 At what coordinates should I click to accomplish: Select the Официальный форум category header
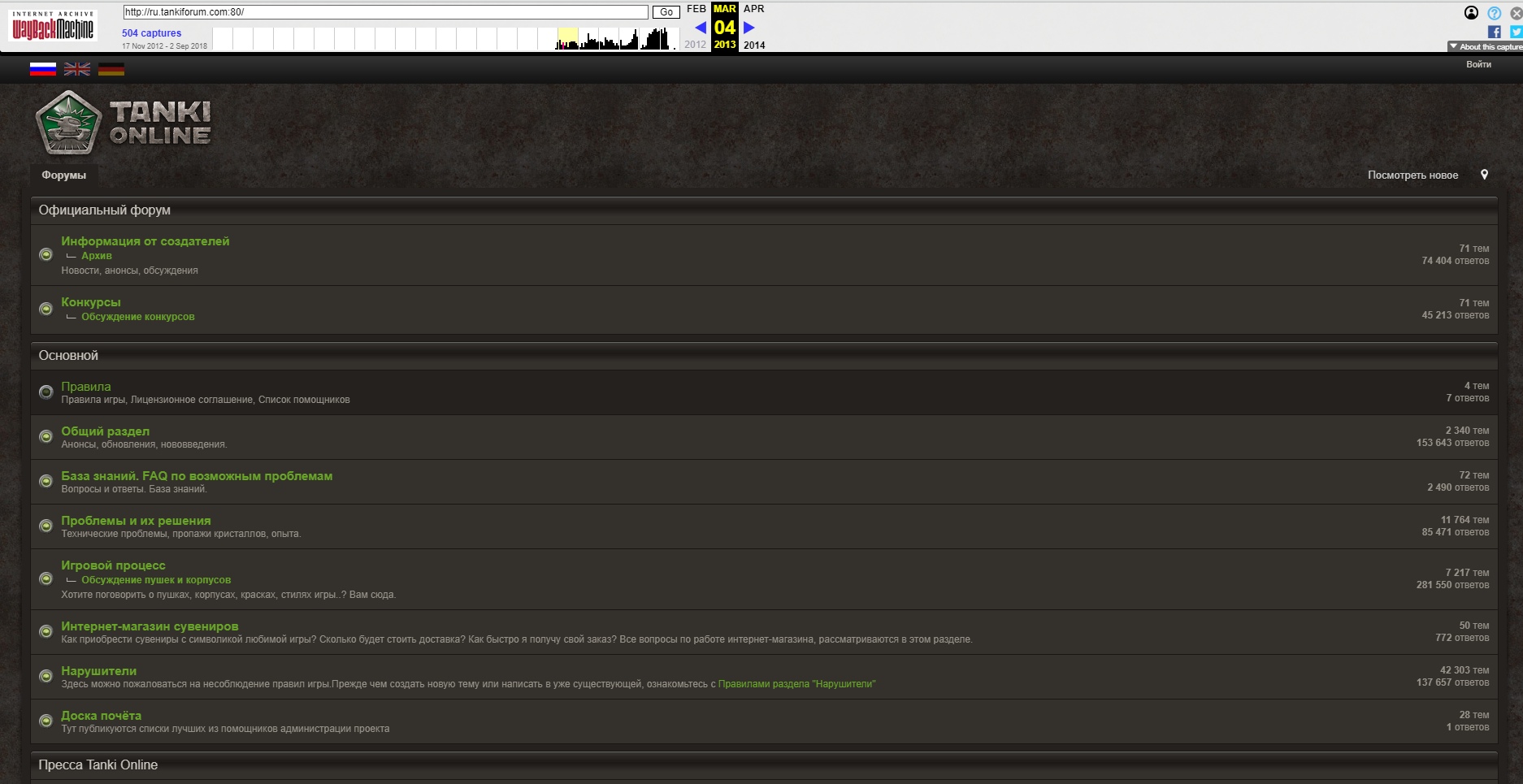click(x=764, y=210)
